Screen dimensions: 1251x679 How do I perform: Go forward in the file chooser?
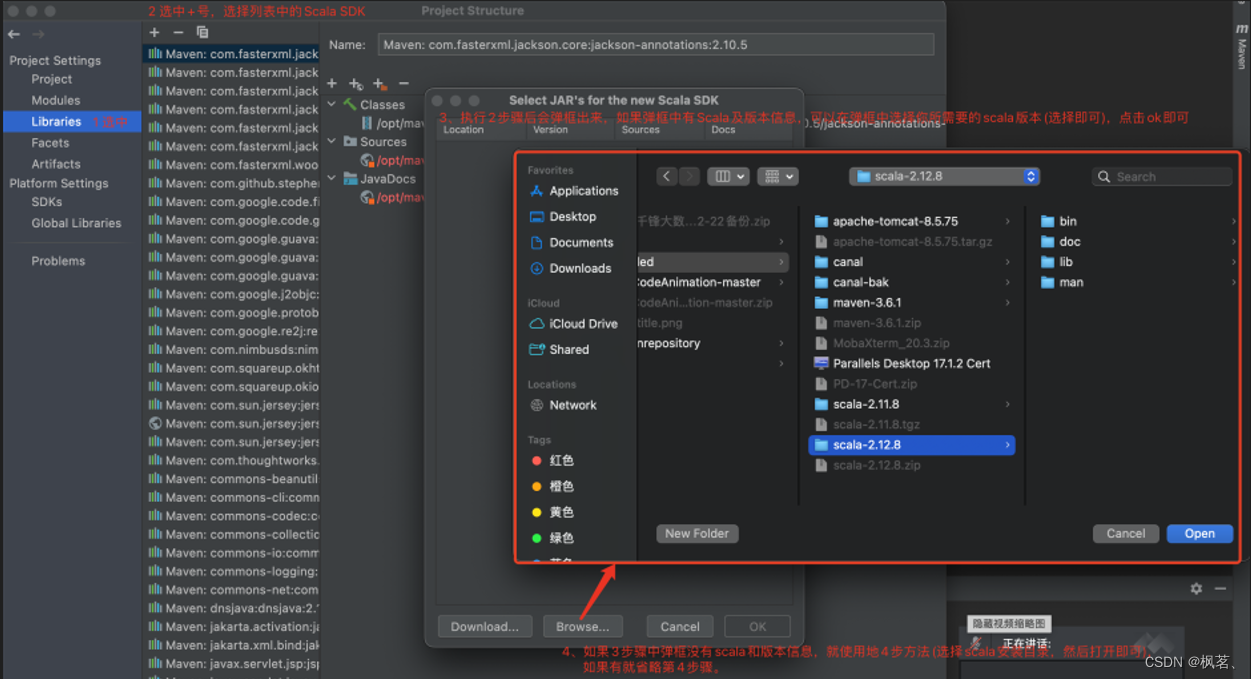(690, 176)
